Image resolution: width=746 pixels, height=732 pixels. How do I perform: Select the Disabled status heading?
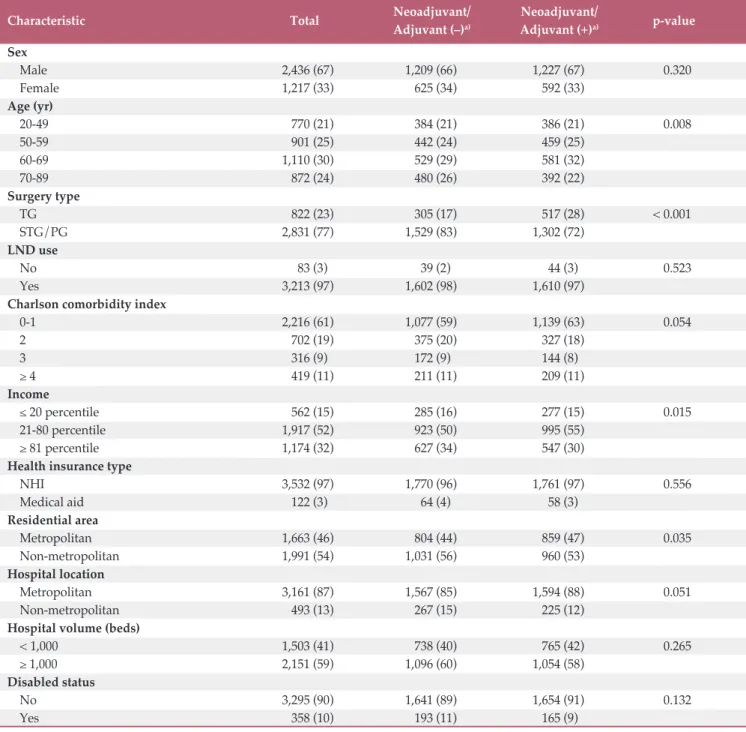click(51, 683)
